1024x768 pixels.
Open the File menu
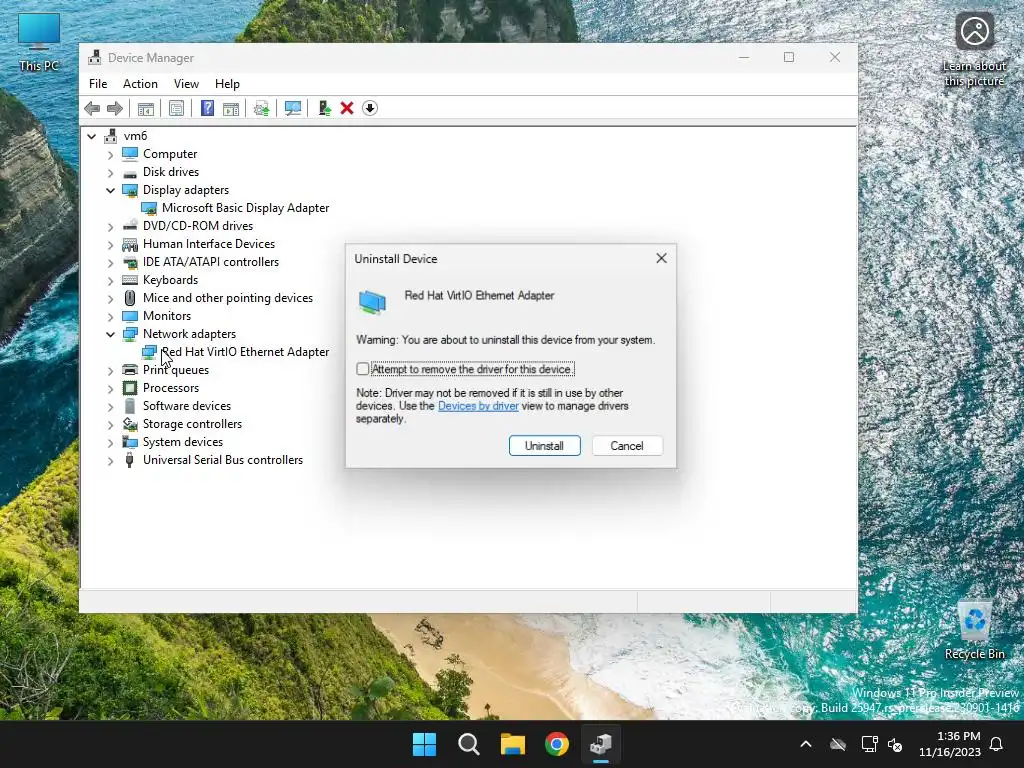[x=98, y=84]
